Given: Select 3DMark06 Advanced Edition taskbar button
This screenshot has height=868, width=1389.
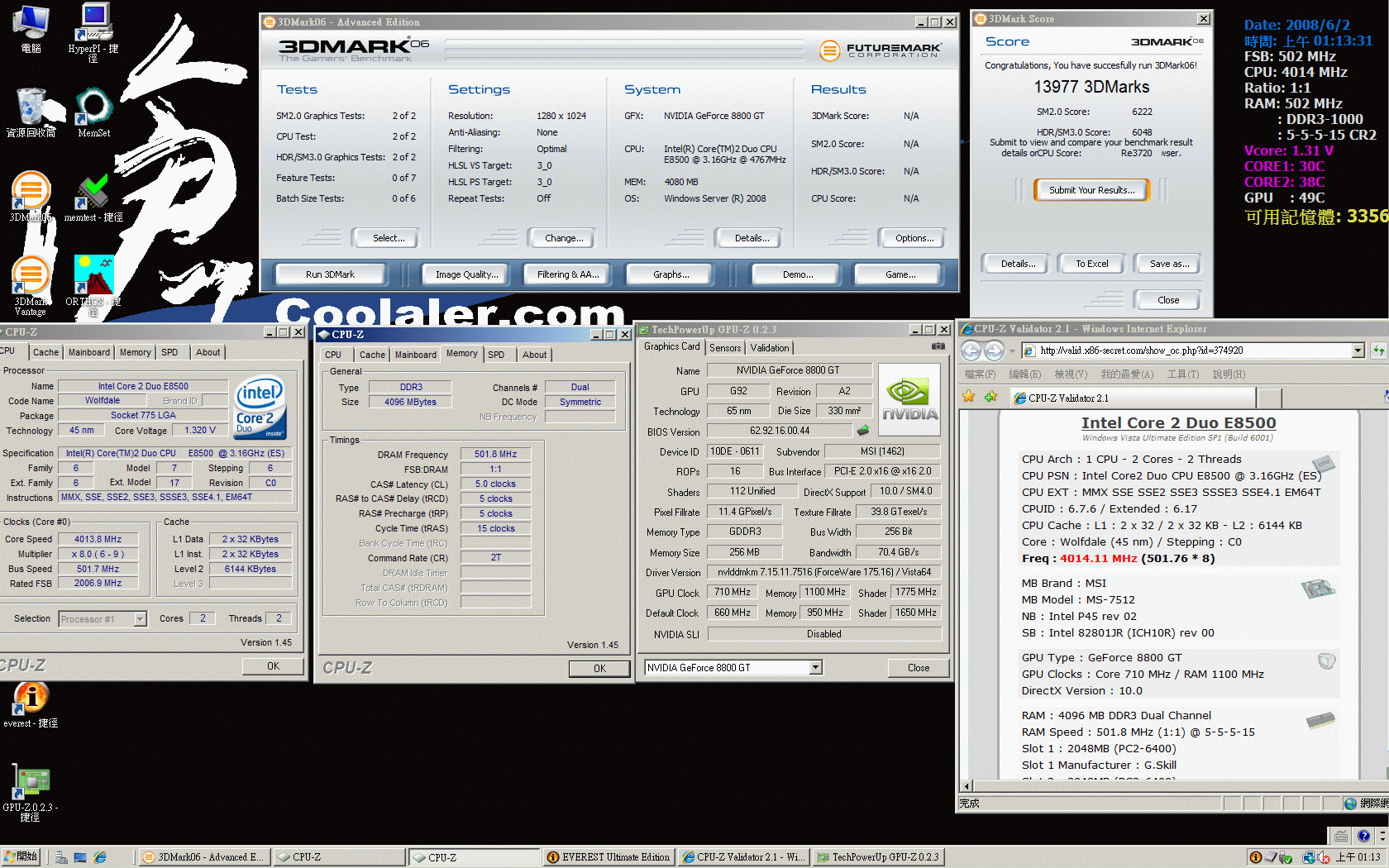Looking at the screenshot, I should pyautogui.click(x=203, y=857).
